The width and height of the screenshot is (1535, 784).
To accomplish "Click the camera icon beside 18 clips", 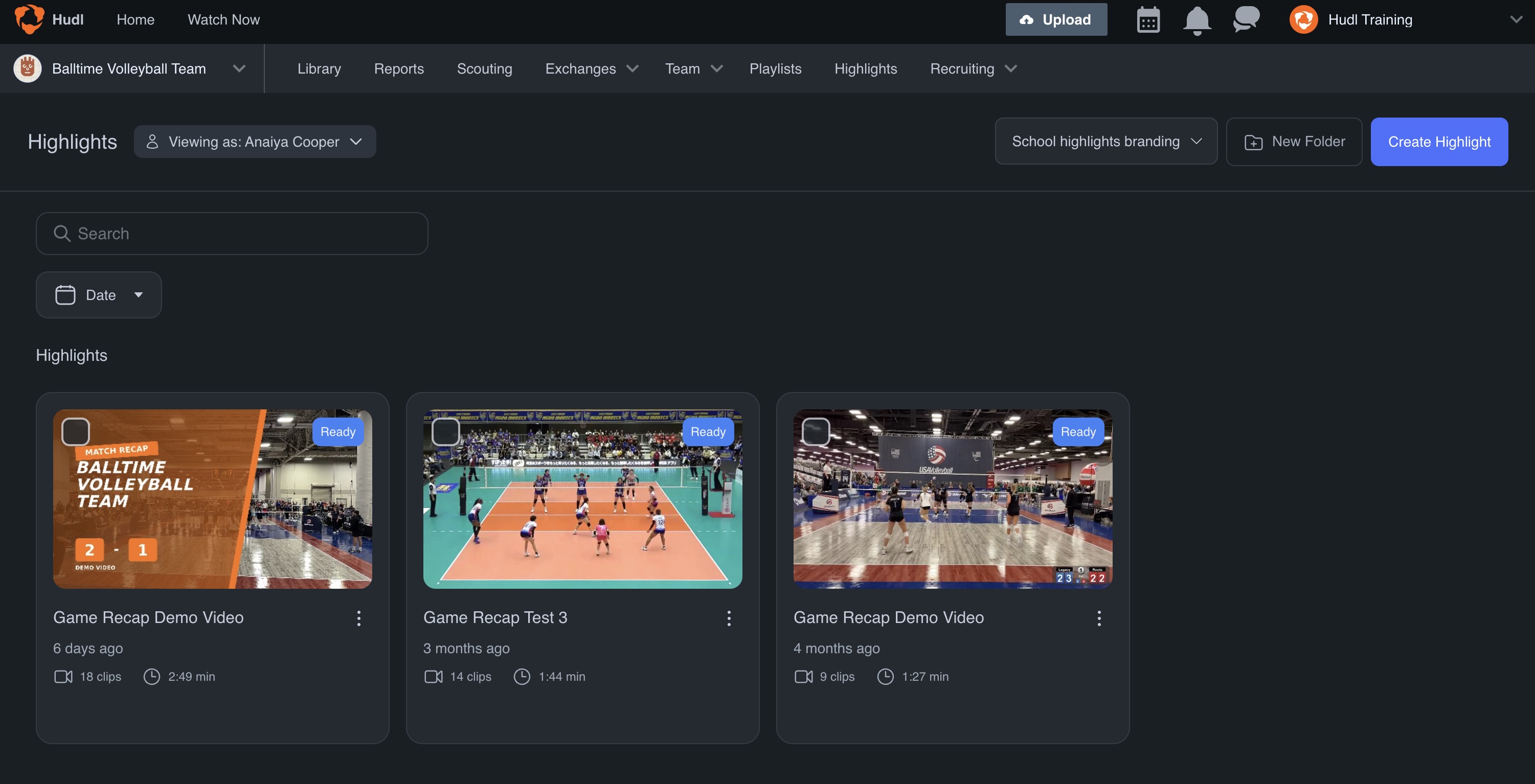I will coord(63,677).
